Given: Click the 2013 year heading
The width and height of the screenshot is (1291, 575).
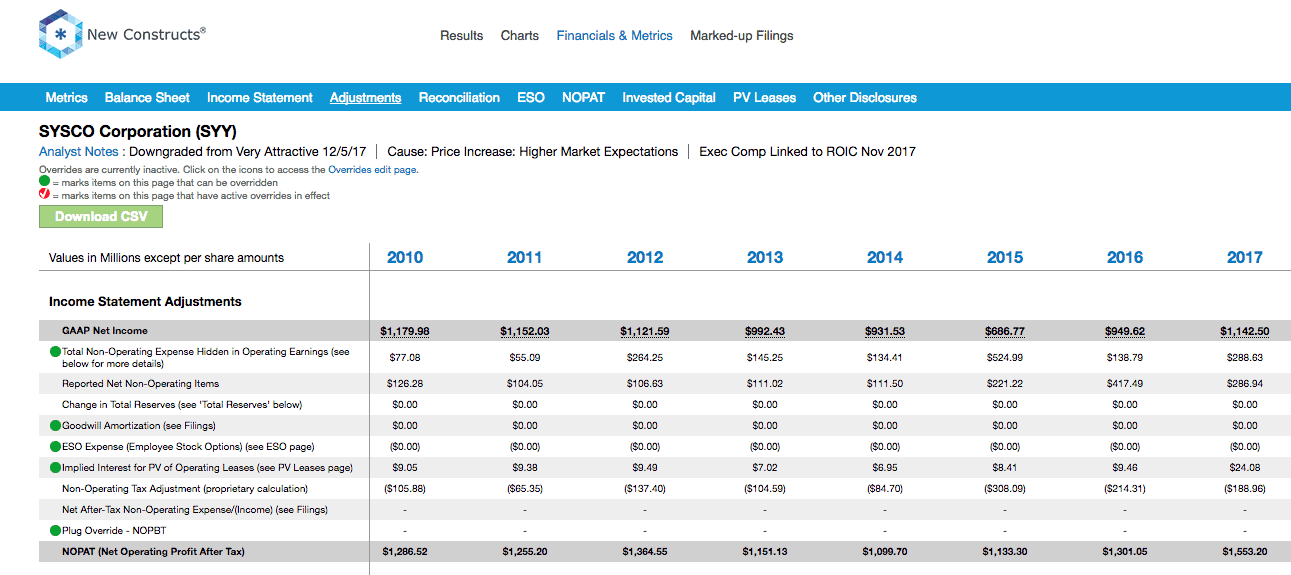Looking at the screenshot, I should [x=765, y=258].
